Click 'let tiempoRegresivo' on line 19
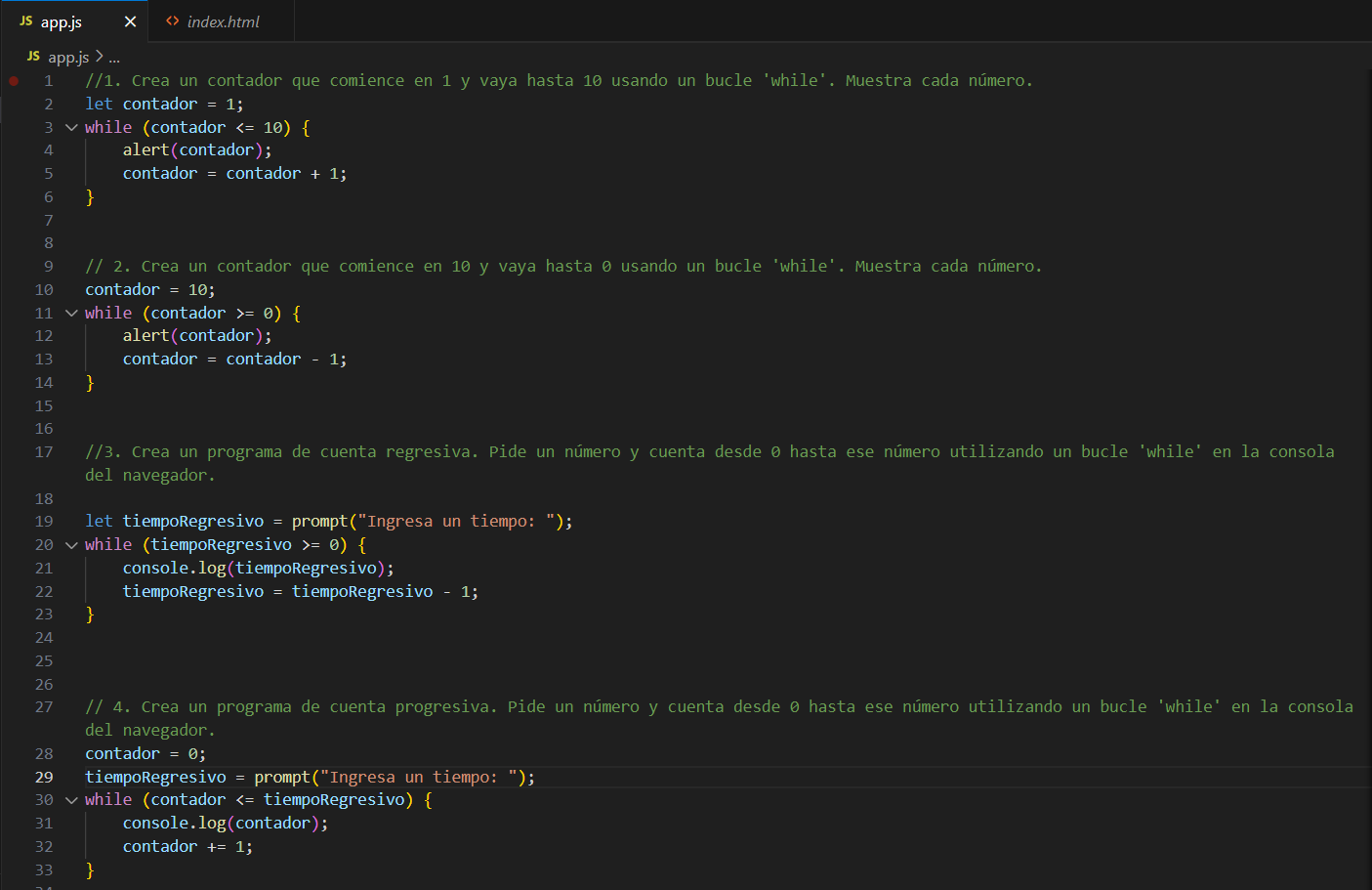1372x890 pixels. (x=175, y=522)
